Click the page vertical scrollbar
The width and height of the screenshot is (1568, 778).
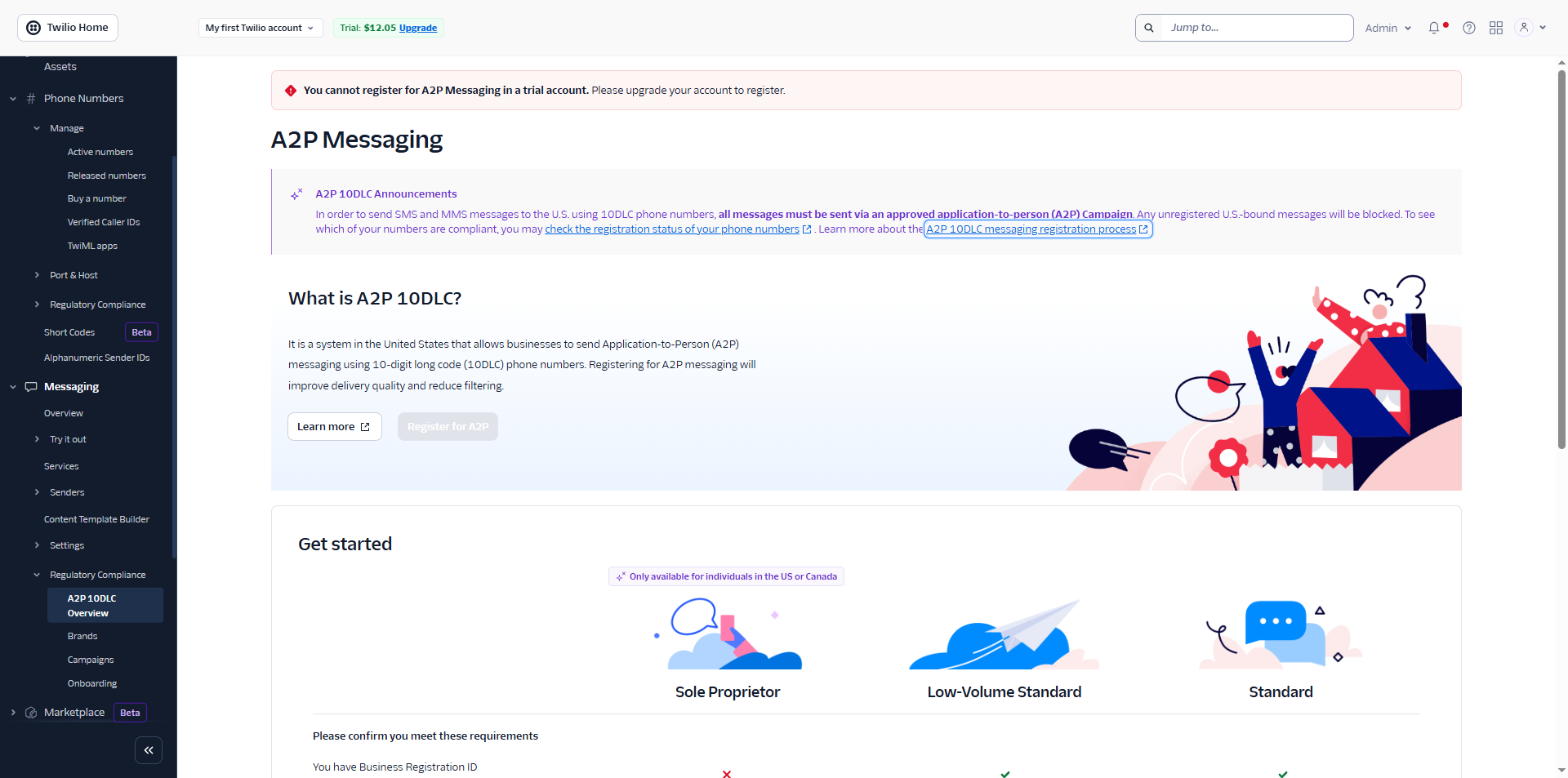tap(1561, 260)
